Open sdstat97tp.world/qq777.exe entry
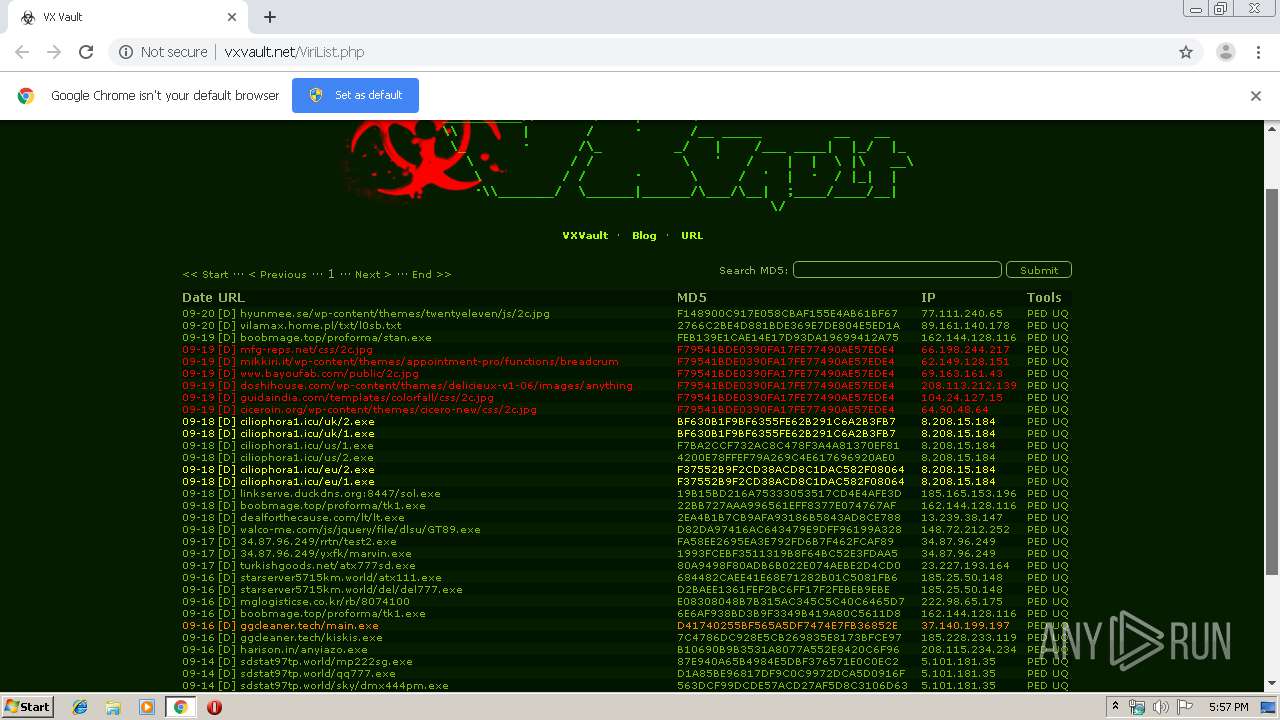Viewport: 1280px width, 720px height. pyautogui.click(x=318, y=674)
